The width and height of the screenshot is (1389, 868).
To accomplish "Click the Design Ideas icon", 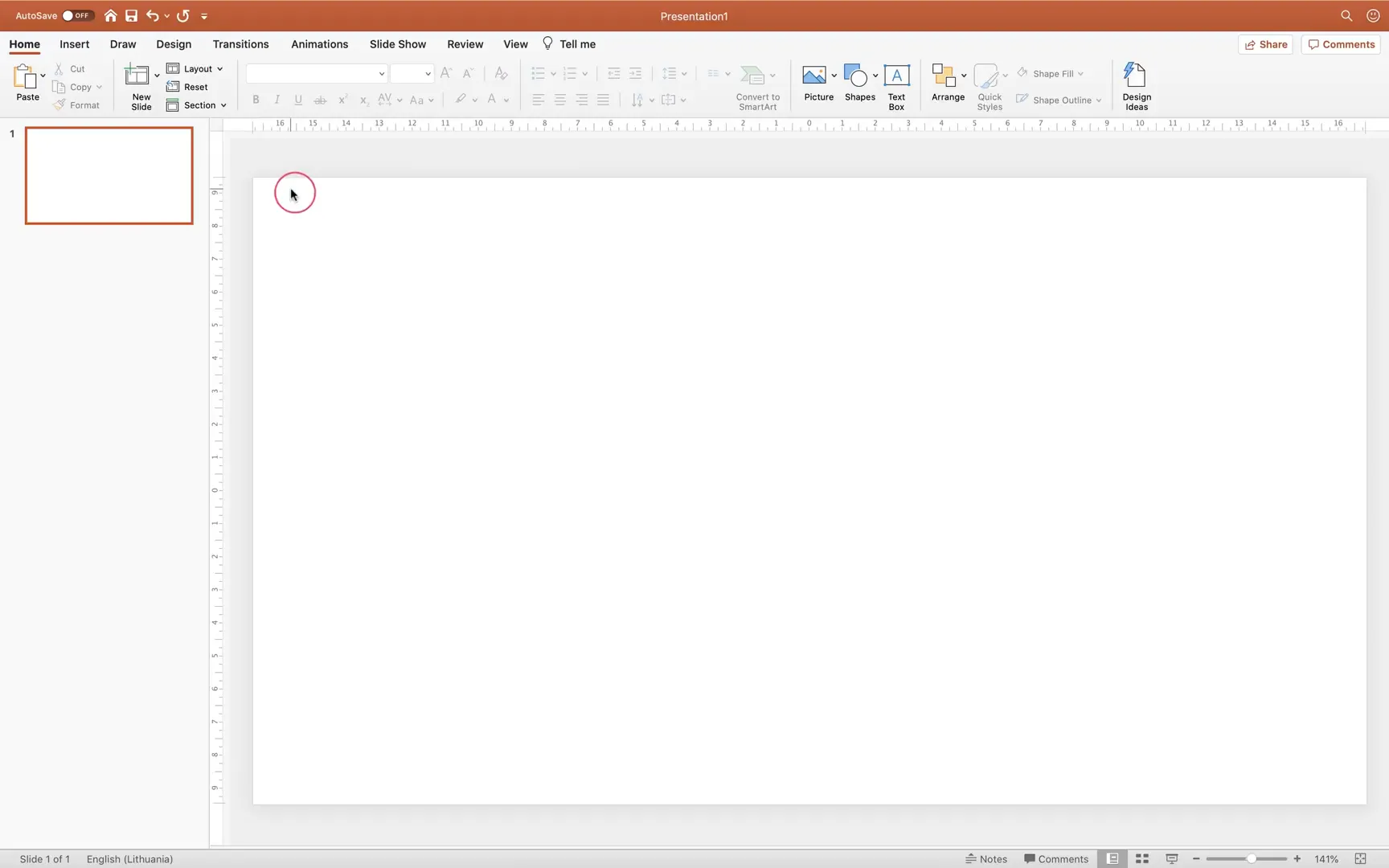I will (1136, 76).
